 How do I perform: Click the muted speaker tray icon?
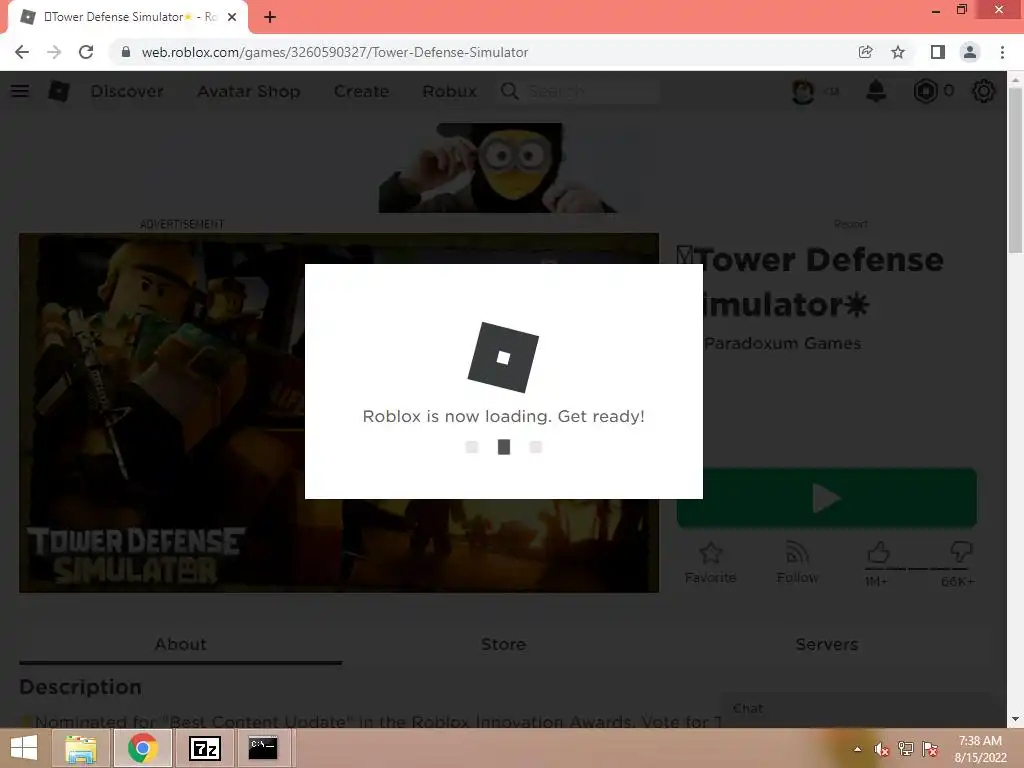(881, 749)
